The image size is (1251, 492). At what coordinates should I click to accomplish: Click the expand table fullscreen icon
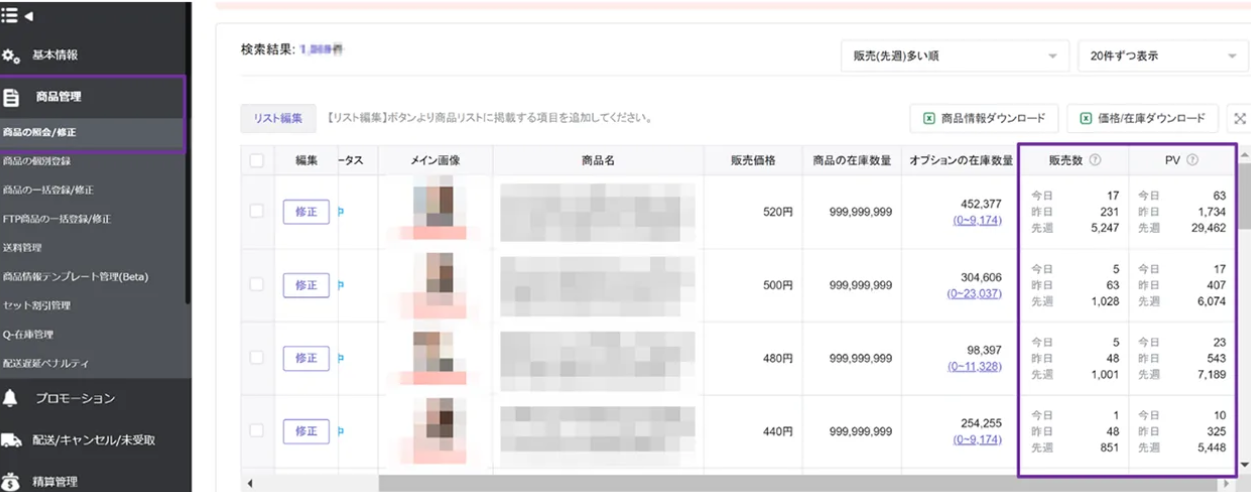[1240, 118]
